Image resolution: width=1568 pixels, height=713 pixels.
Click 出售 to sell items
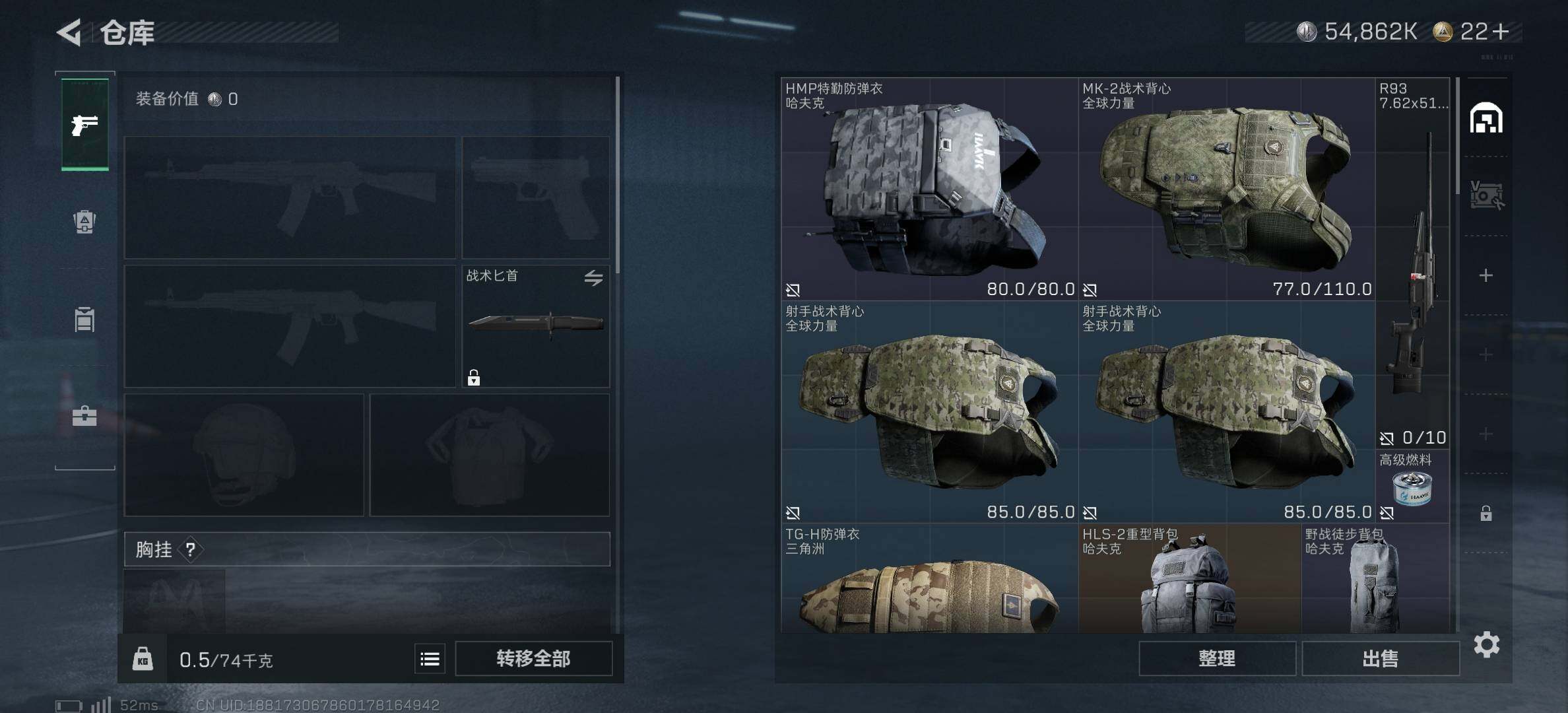click(1380, 658)
